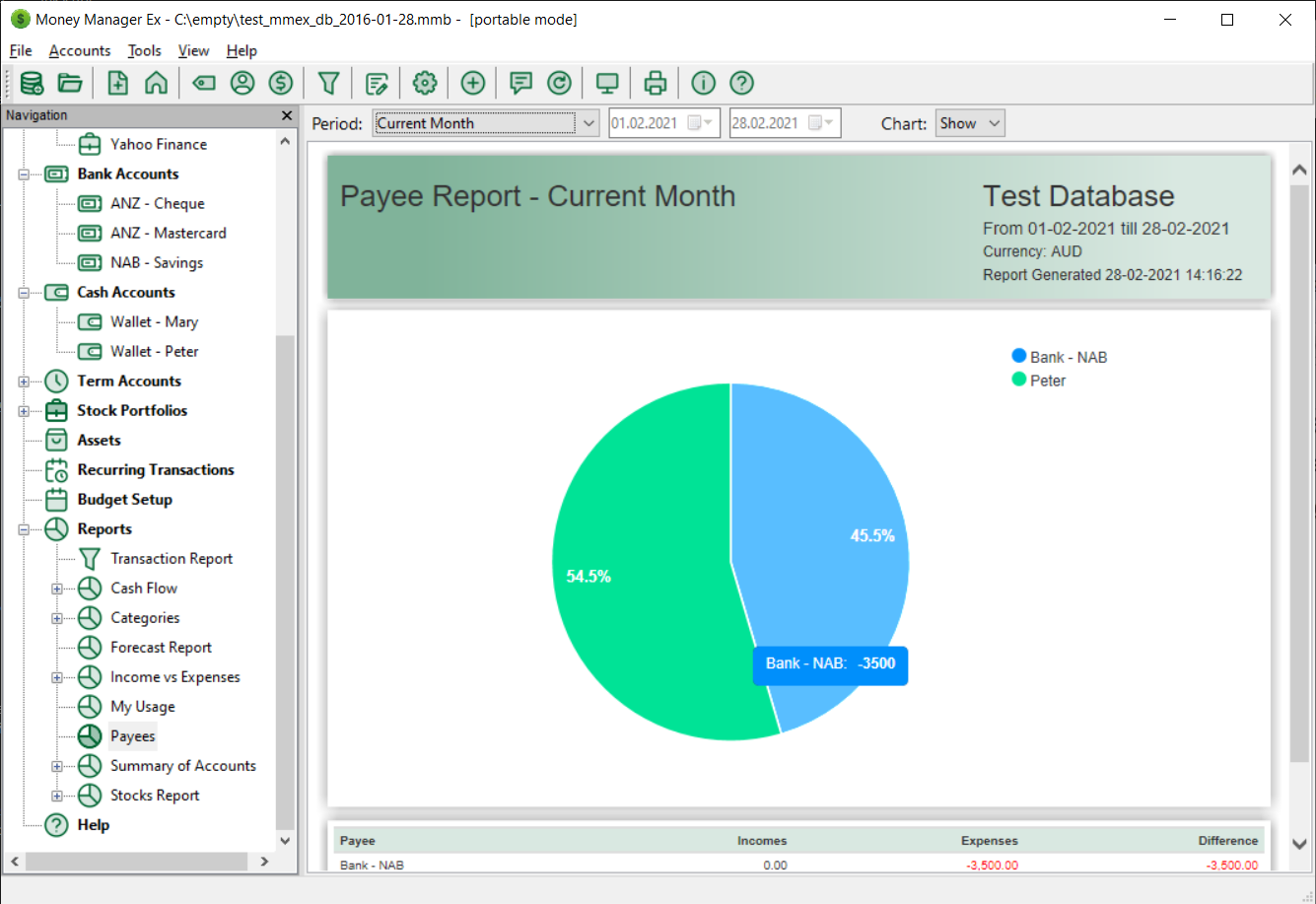Expand the Cash Flow report tree item
The height and width of the screenshot is (904, 1316).
(56, 588)
